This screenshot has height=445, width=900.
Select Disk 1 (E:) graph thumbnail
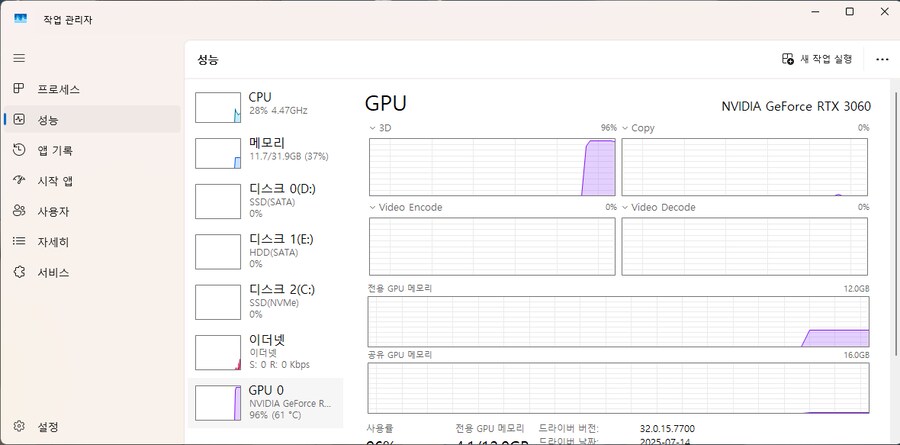[x=218, y=251]
